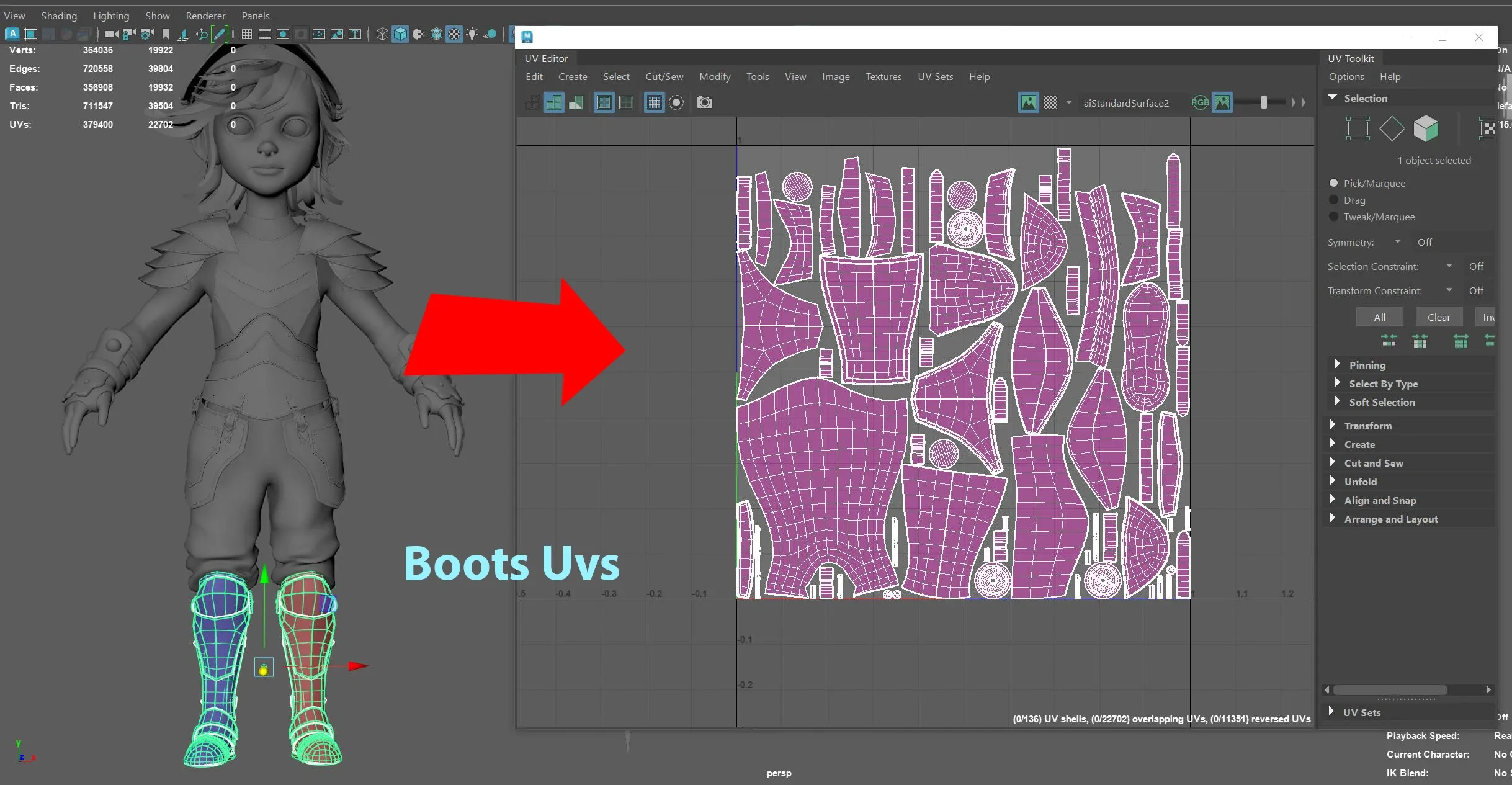
Task: Expand the Transform section
Action: [1332, 425]
